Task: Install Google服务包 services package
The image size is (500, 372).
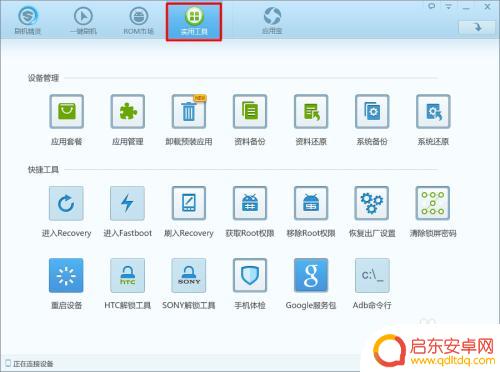Action: [311, 275]
